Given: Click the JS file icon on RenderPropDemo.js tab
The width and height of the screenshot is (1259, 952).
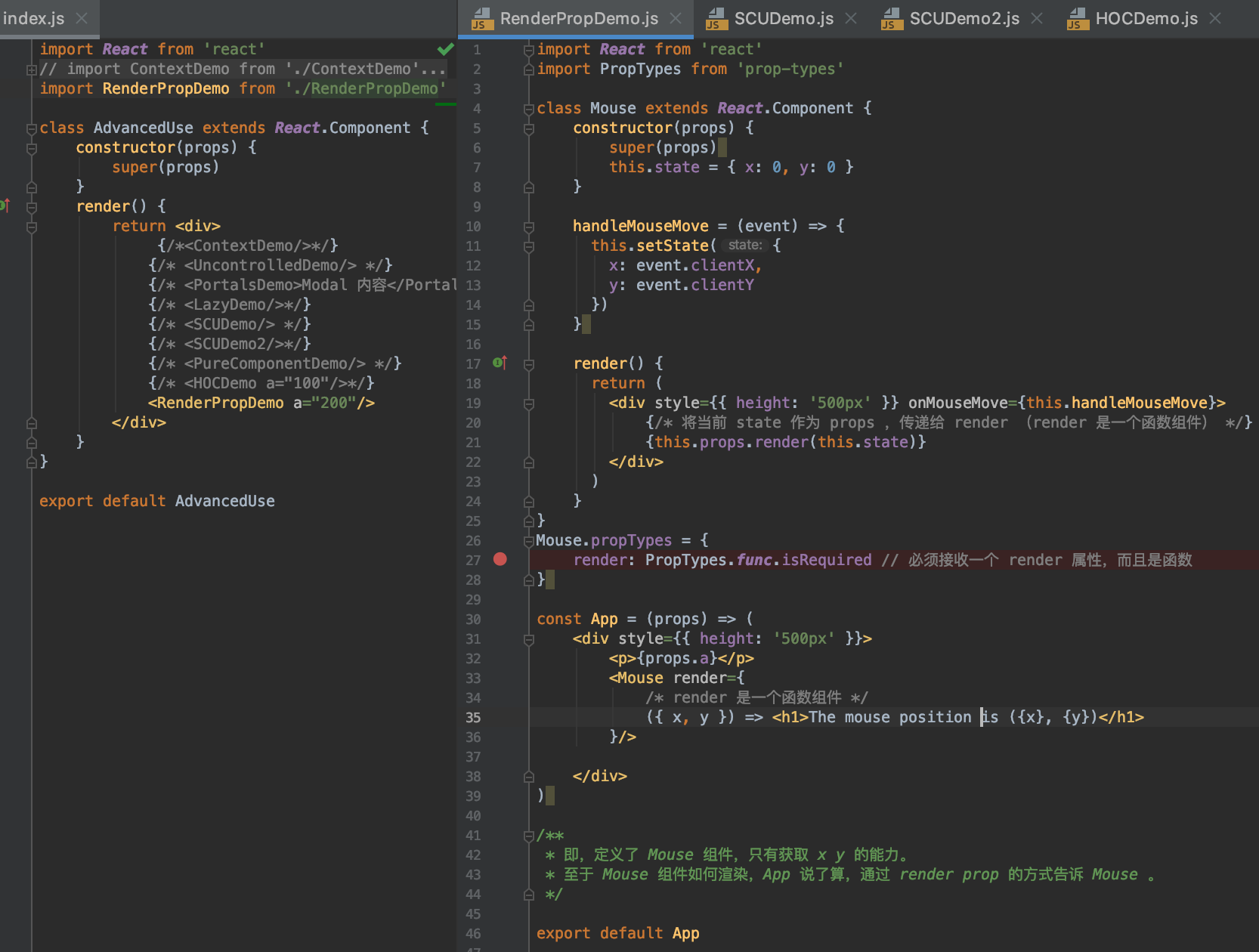Looking at the screenshot, I should point(481,19).
